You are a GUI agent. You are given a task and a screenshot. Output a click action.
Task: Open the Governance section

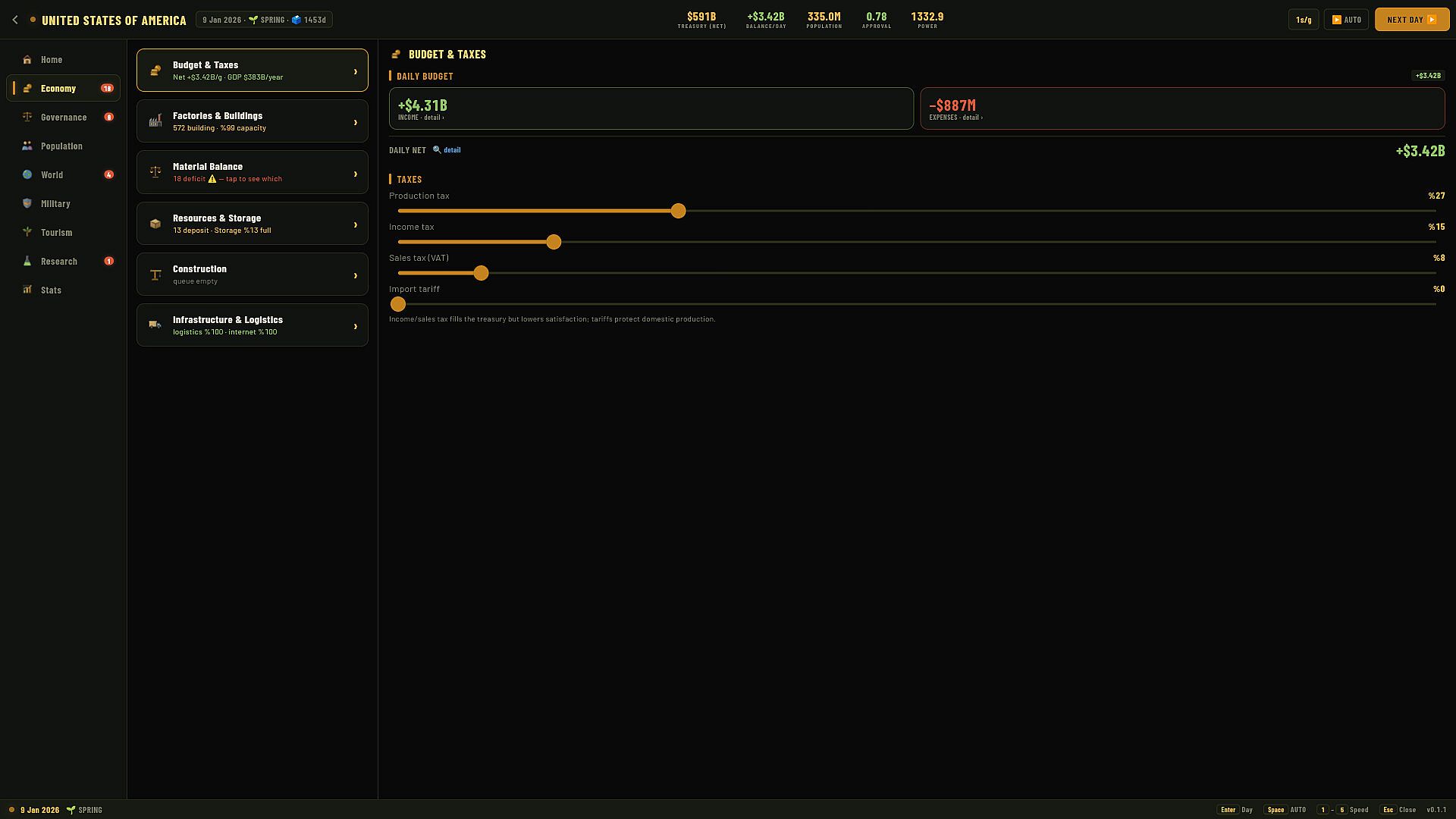click(63, 118)
